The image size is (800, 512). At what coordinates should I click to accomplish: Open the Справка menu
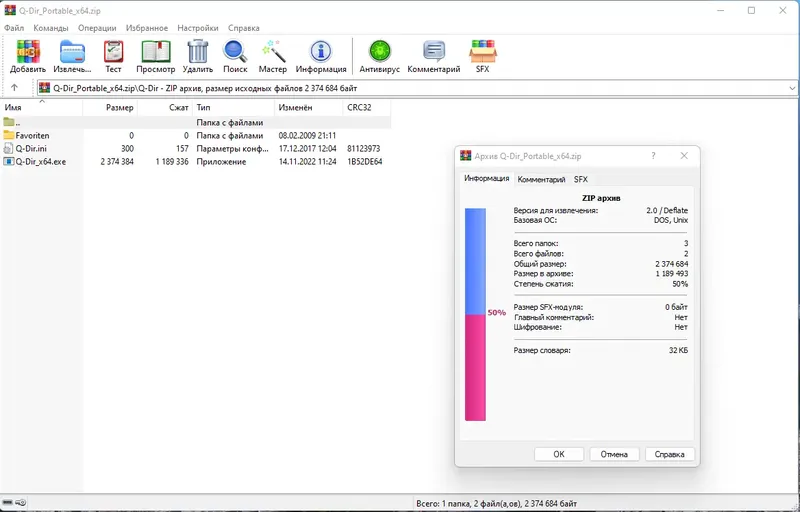pyautogui.click(x=243, y=28)
